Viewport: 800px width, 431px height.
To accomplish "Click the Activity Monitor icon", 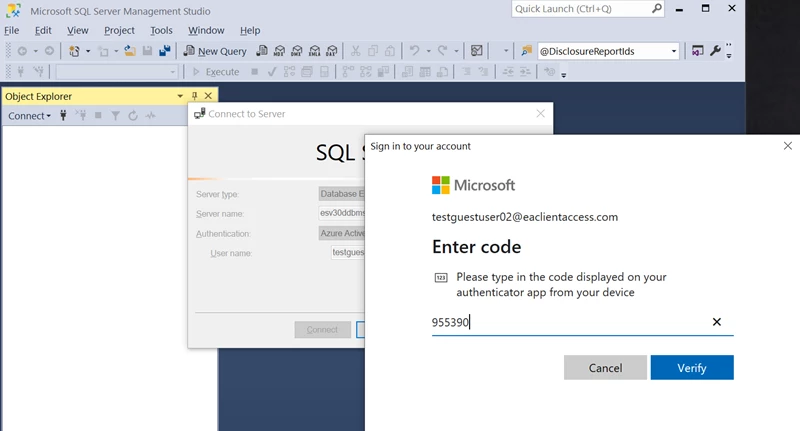I will click(477, 51).
